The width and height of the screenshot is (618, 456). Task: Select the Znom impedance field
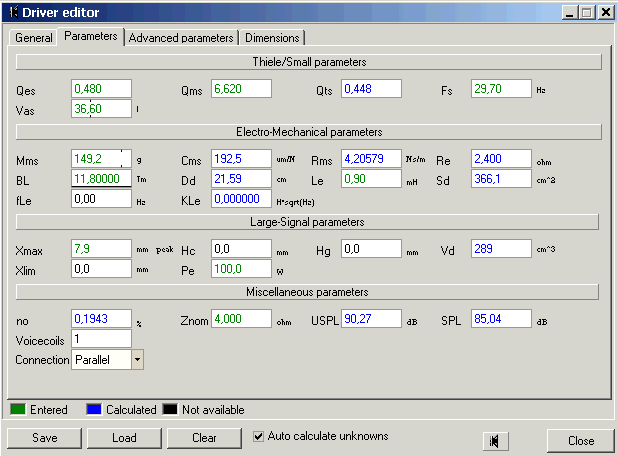[x=241, y=319]
